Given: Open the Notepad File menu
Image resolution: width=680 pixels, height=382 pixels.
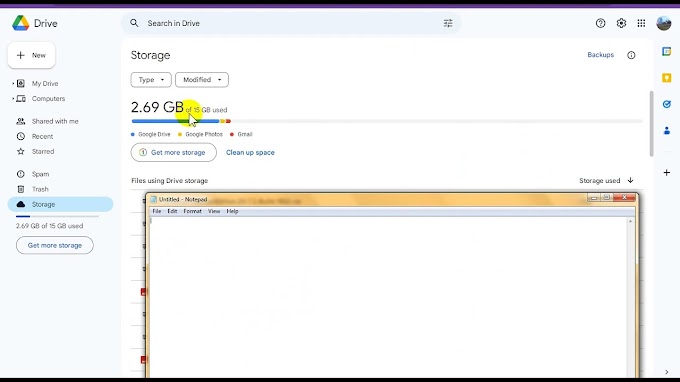Looking at the screenshot, I should pos(157,211).
